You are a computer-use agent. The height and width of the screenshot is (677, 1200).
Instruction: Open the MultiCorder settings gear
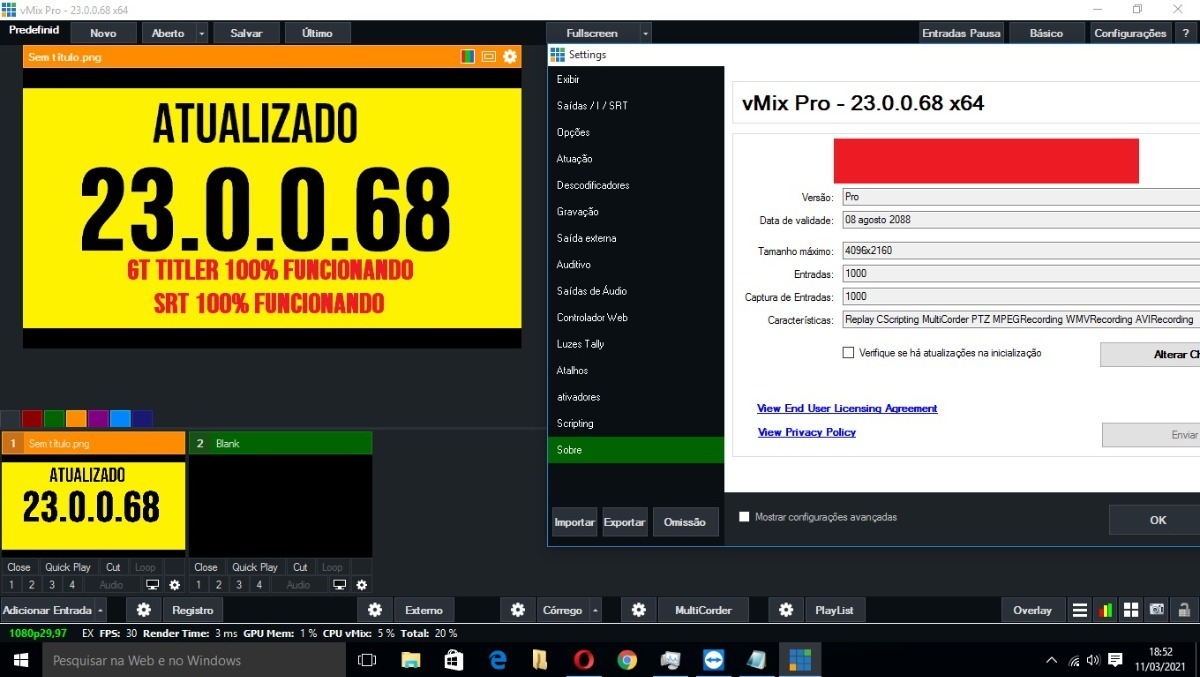click(639, 610)
